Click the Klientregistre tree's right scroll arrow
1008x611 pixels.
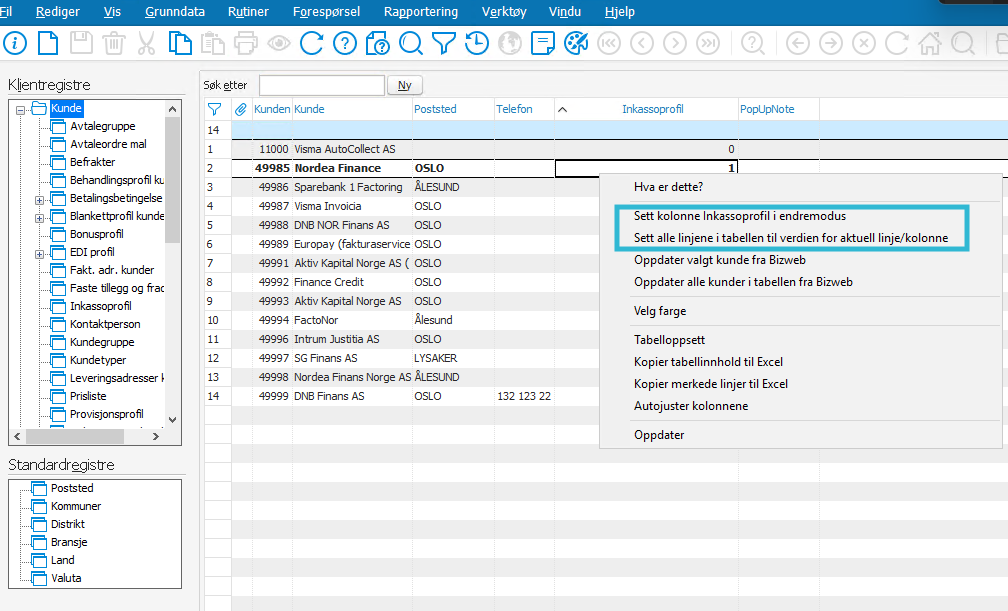click(156, 436)
